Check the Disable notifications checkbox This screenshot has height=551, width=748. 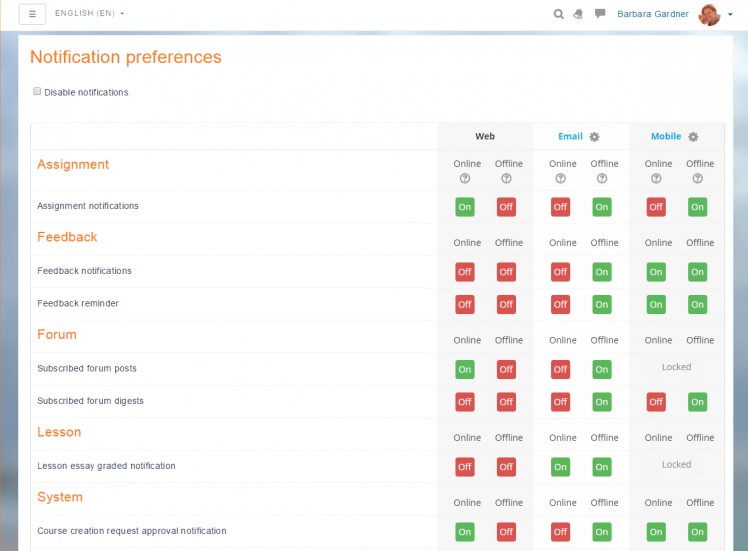click(37, 91)
